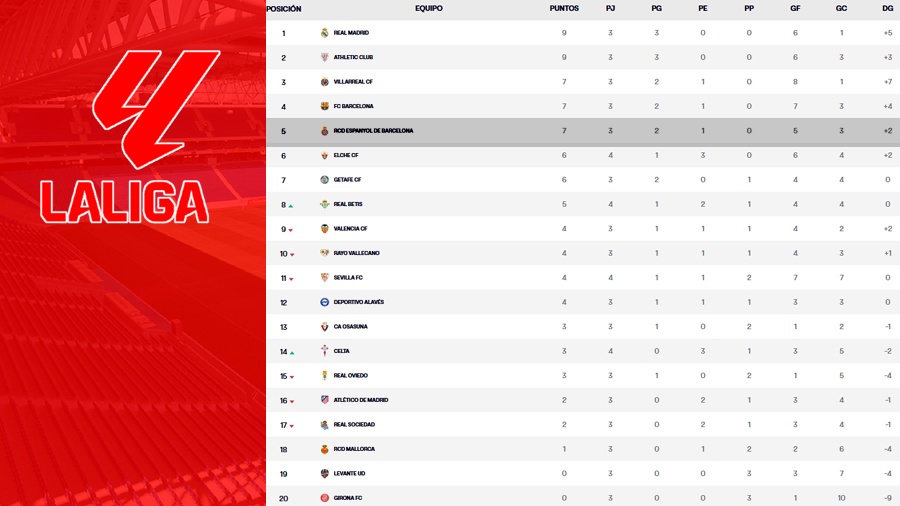Screen dimensions: 900x506
Task: Click the DG column header
Action: pyautogui.click(x=888, y=8)
